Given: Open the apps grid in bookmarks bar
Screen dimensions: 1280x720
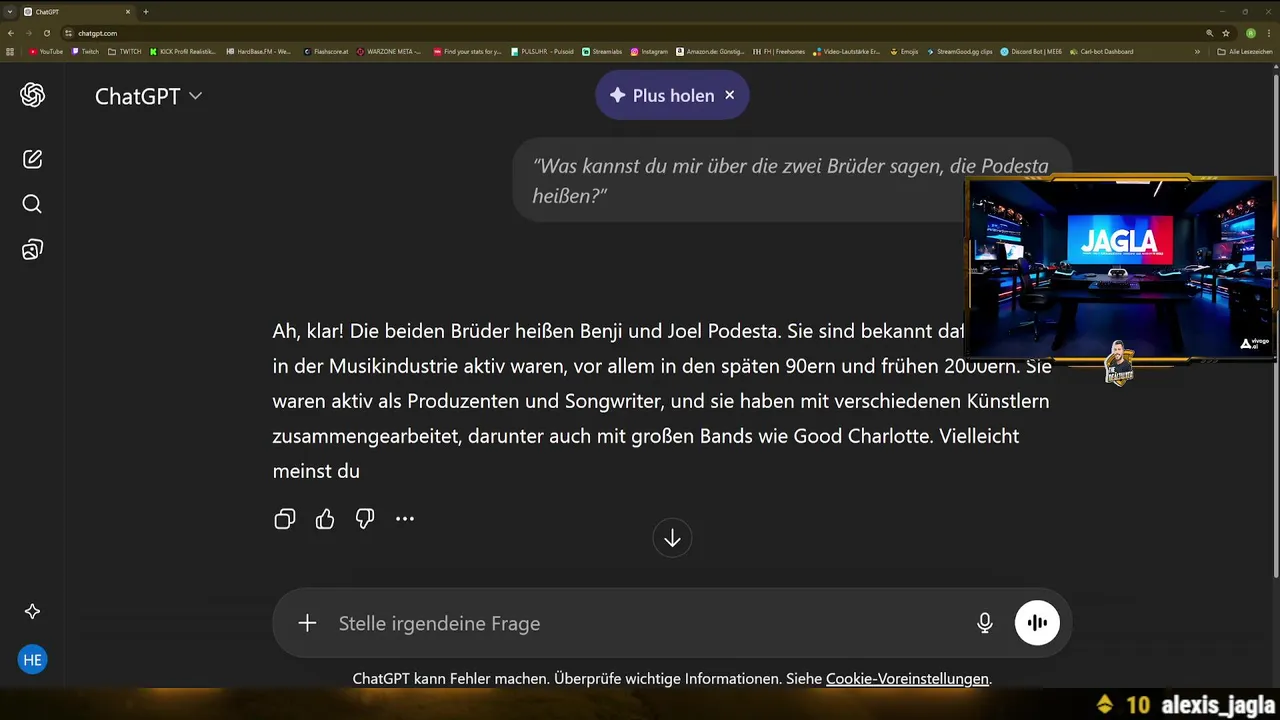Looking at the screenshot, I should coord(10,51).
